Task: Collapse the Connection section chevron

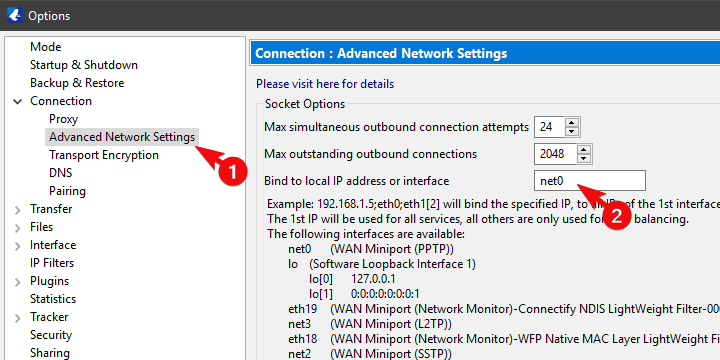Action: [17, 101]
